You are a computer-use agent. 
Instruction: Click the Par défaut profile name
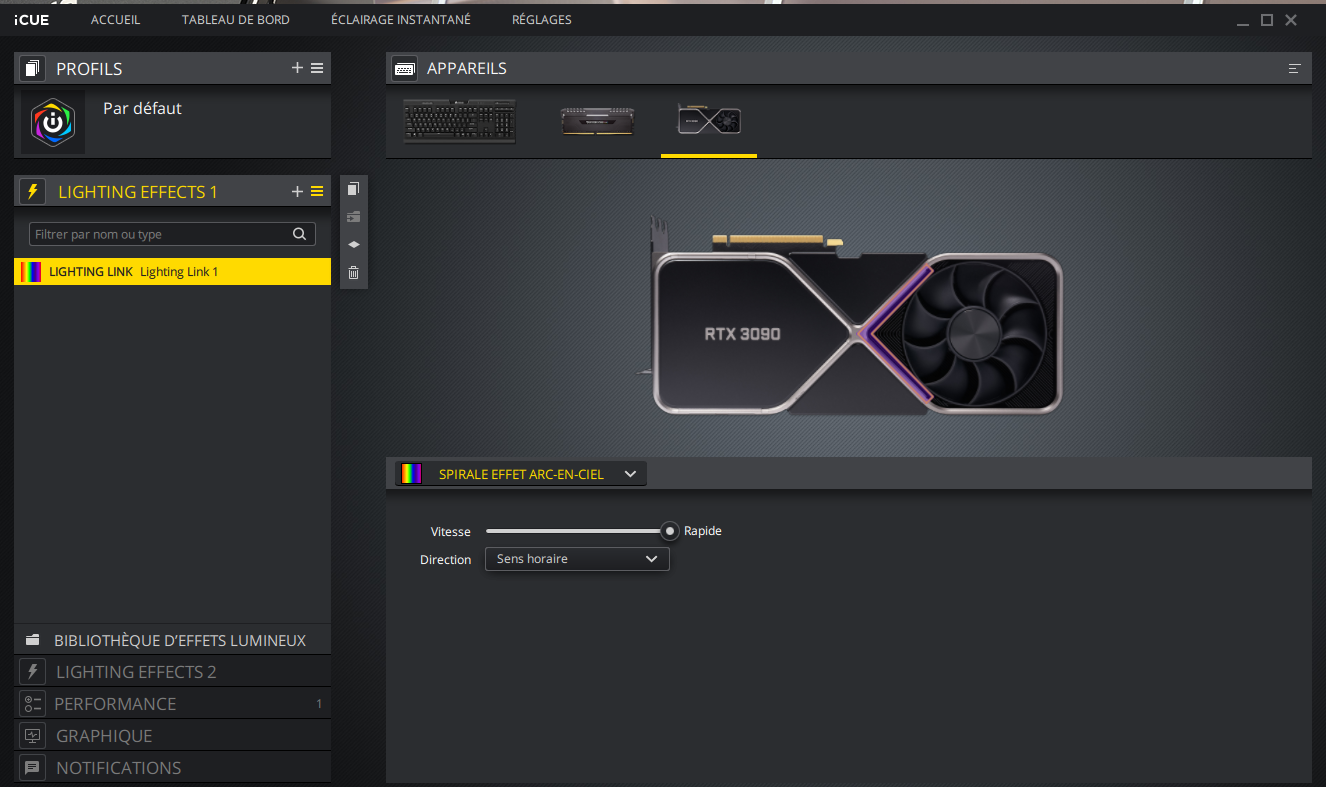pyautogui.click(x=142, y=108)
